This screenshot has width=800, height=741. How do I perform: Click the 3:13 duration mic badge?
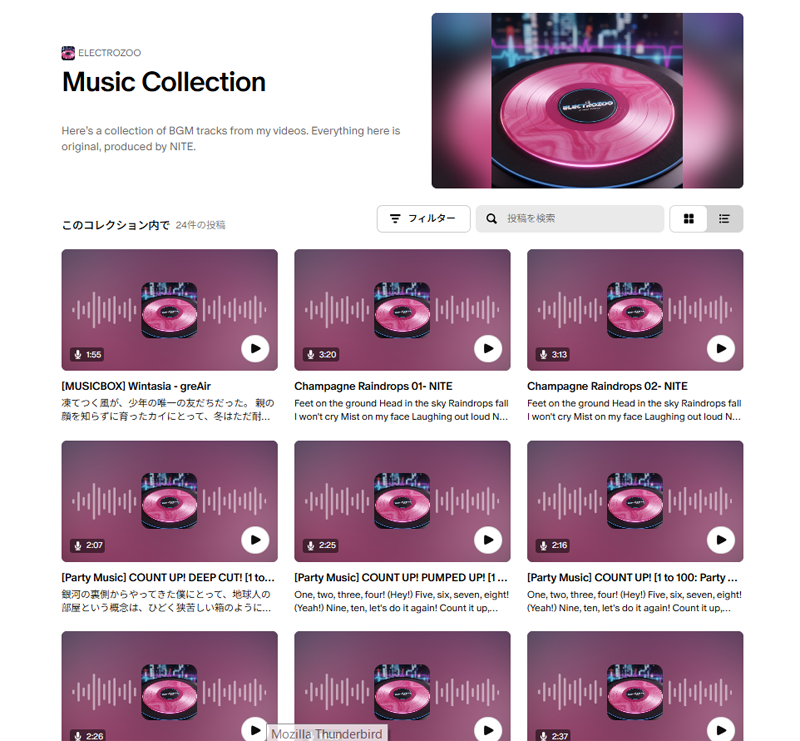tap(553, 355)
